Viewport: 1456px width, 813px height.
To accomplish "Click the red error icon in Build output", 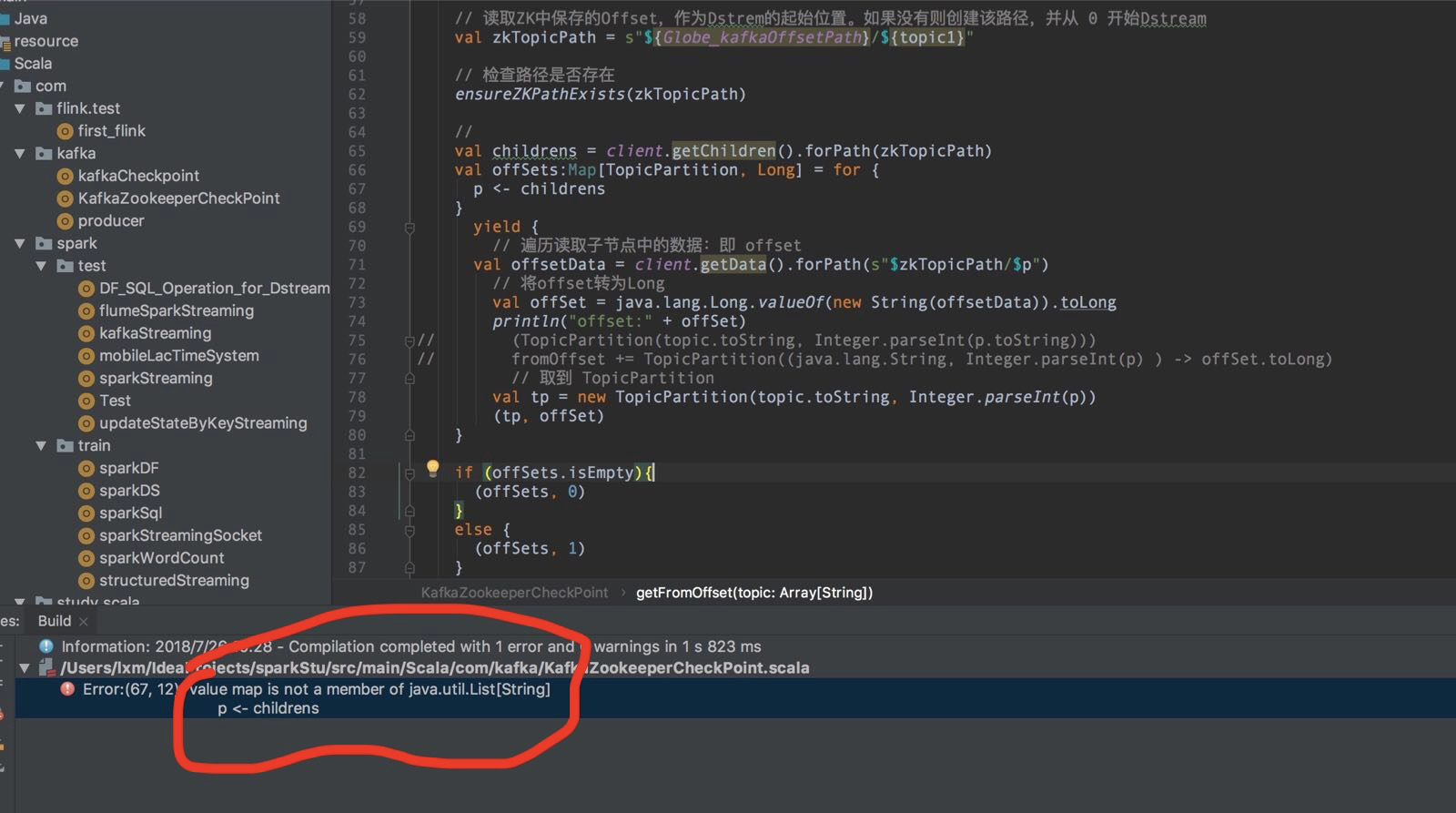I will [67, 689].
